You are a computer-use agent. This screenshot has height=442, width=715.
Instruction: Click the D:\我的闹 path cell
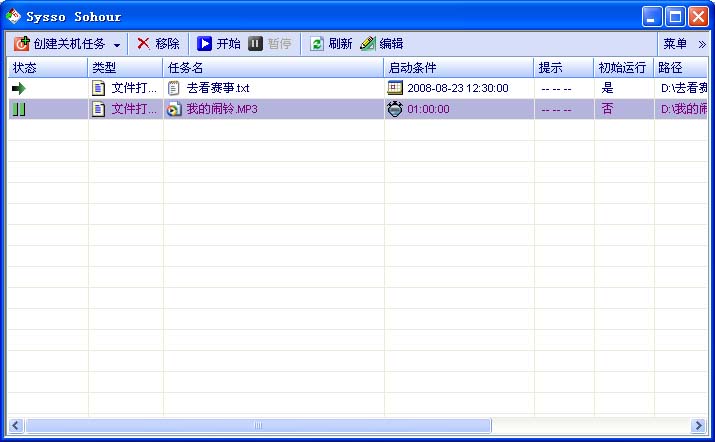[684, 109]
